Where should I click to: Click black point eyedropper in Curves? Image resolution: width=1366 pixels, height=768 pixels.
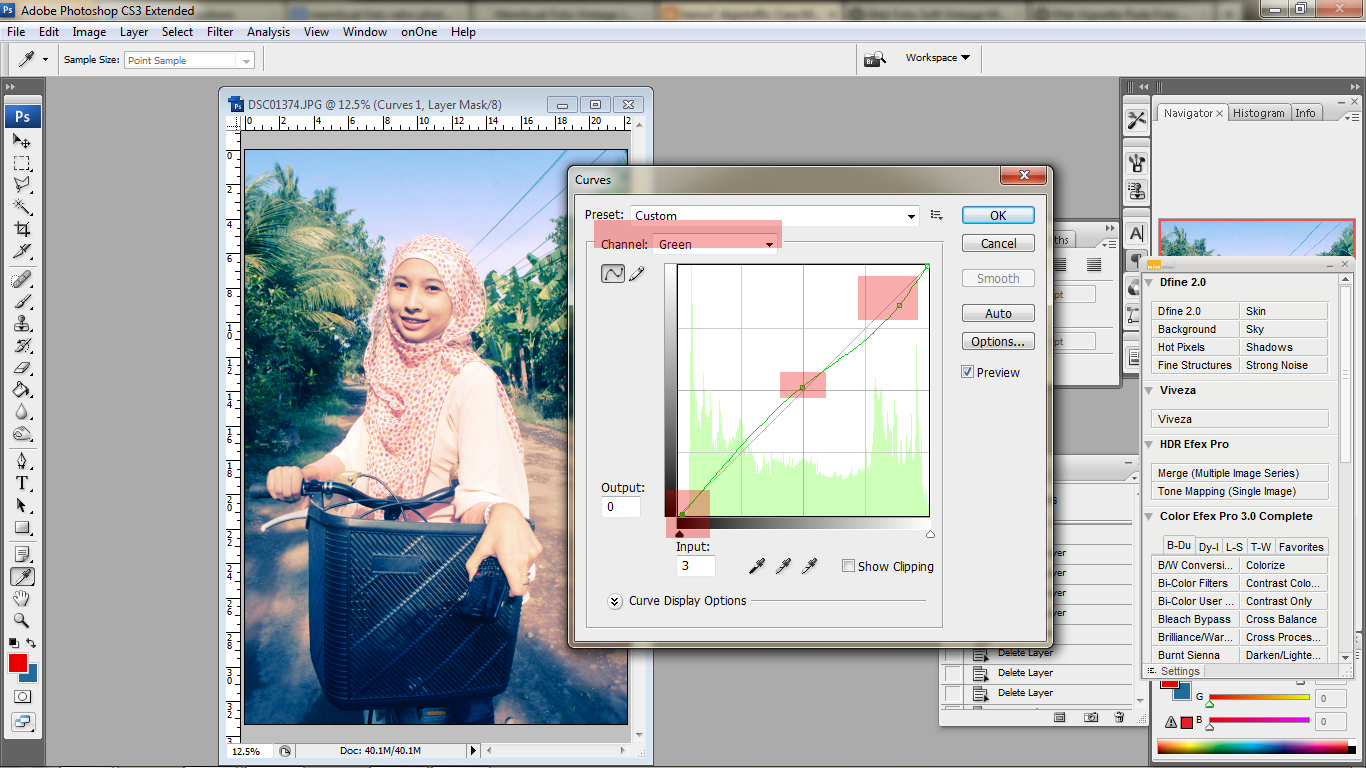pos(758,566)
